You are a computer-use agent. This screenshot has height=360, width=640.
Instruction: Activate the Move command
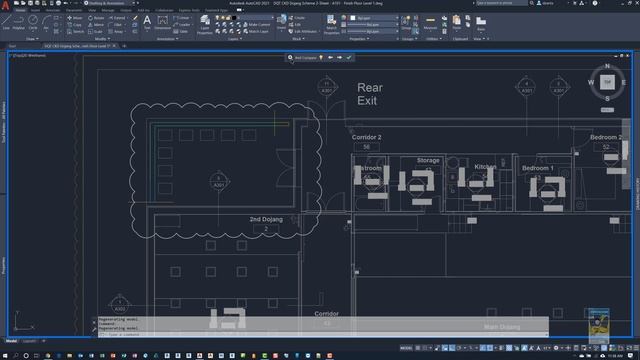(75, 18)
